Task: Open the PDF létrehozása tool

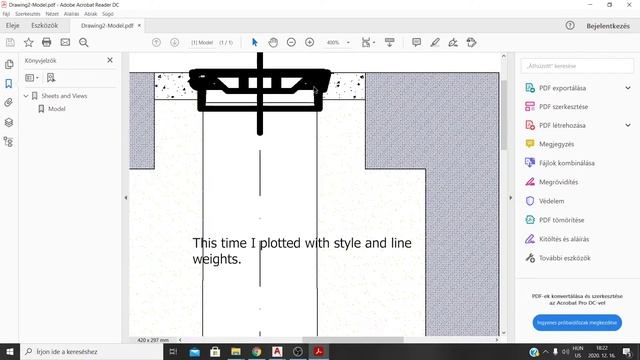Action: pyautogui.click(x=562, y=125)
